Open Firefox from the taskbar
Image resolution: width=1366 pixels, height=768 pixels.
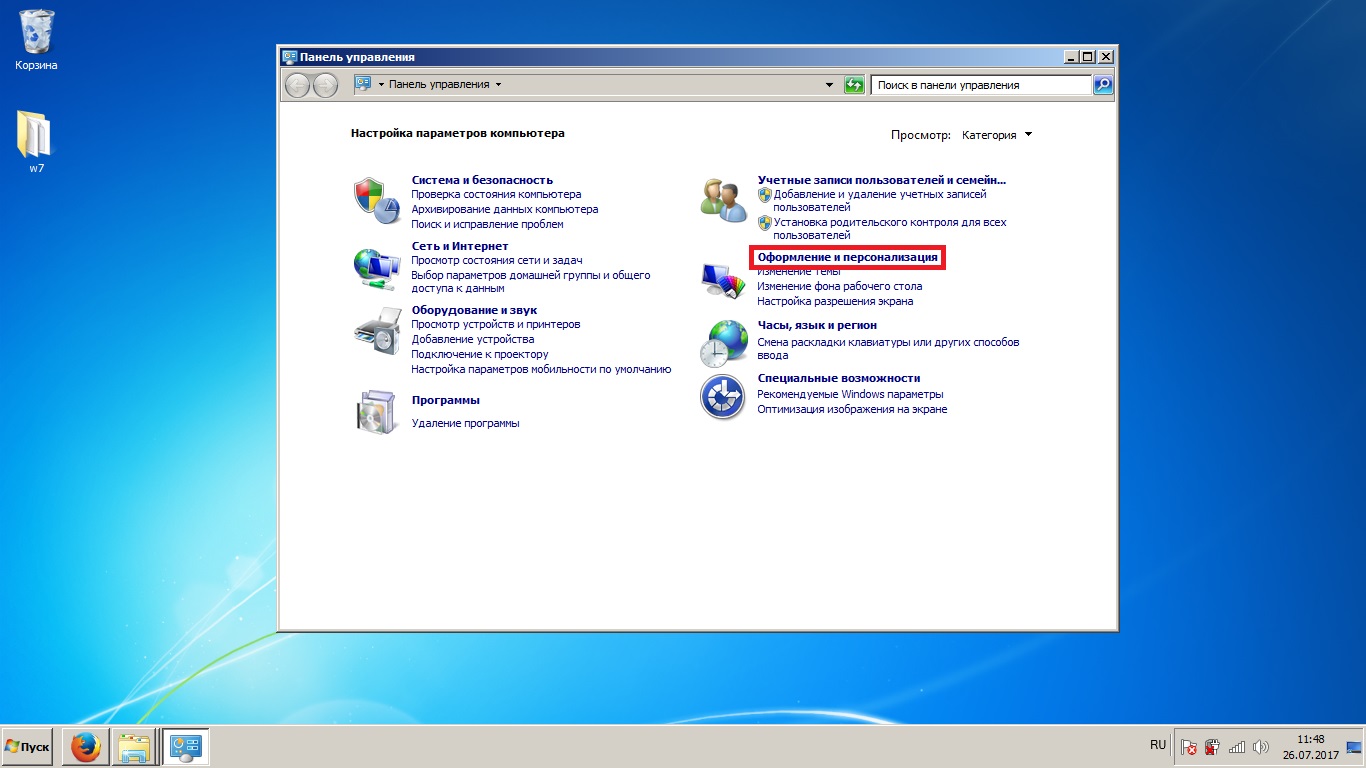click(85, 747)
